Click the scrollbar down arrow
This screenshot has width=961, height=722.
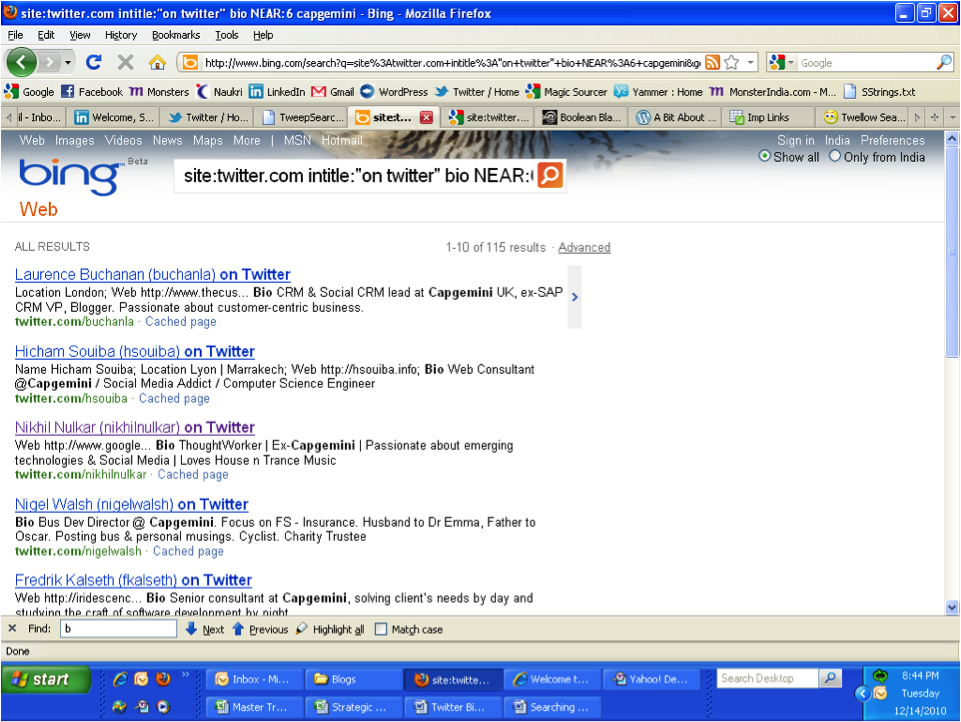coord(951,607)
